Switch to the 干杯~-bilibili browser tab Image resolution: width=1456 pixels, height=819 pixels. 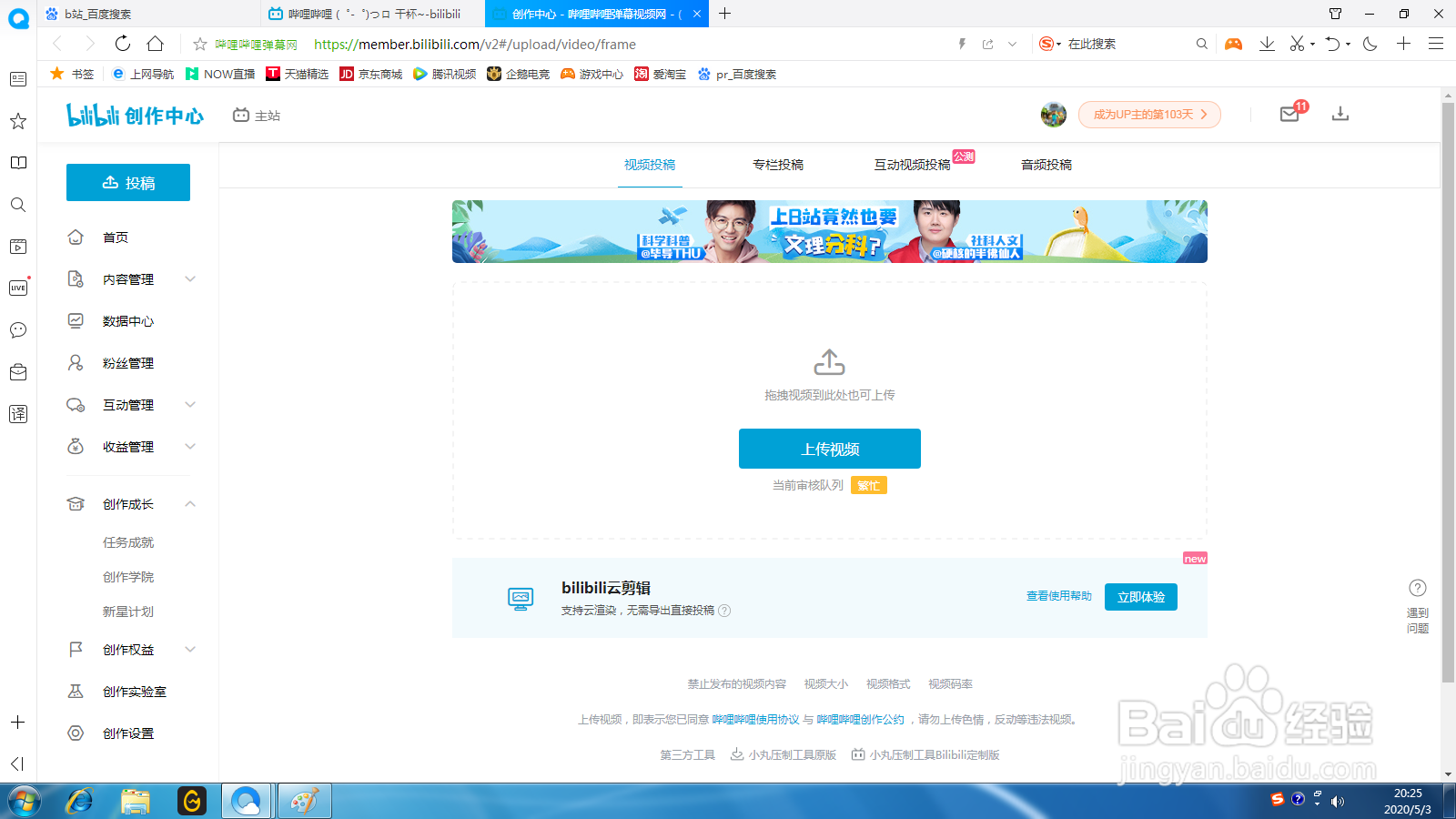coord(373,14)
